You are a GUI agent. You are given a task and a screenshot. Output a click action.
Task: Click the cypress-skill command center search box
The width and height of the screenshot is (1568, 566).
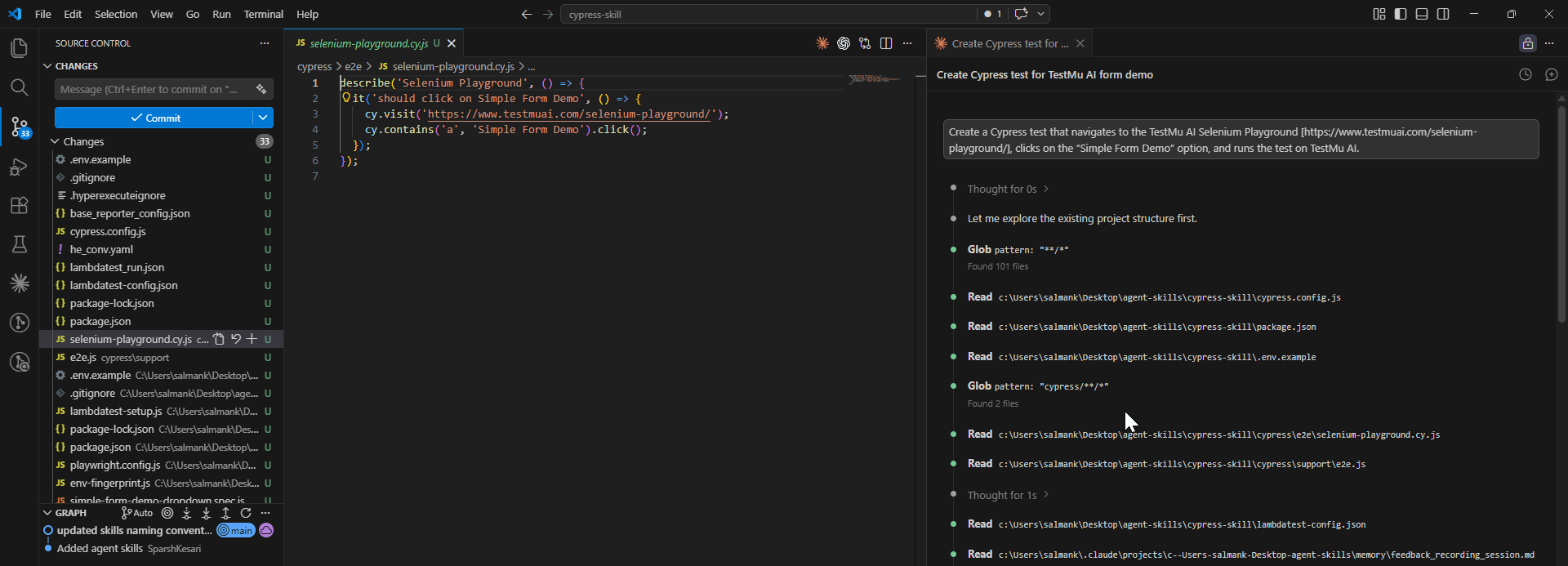click(x=768, y=14)
